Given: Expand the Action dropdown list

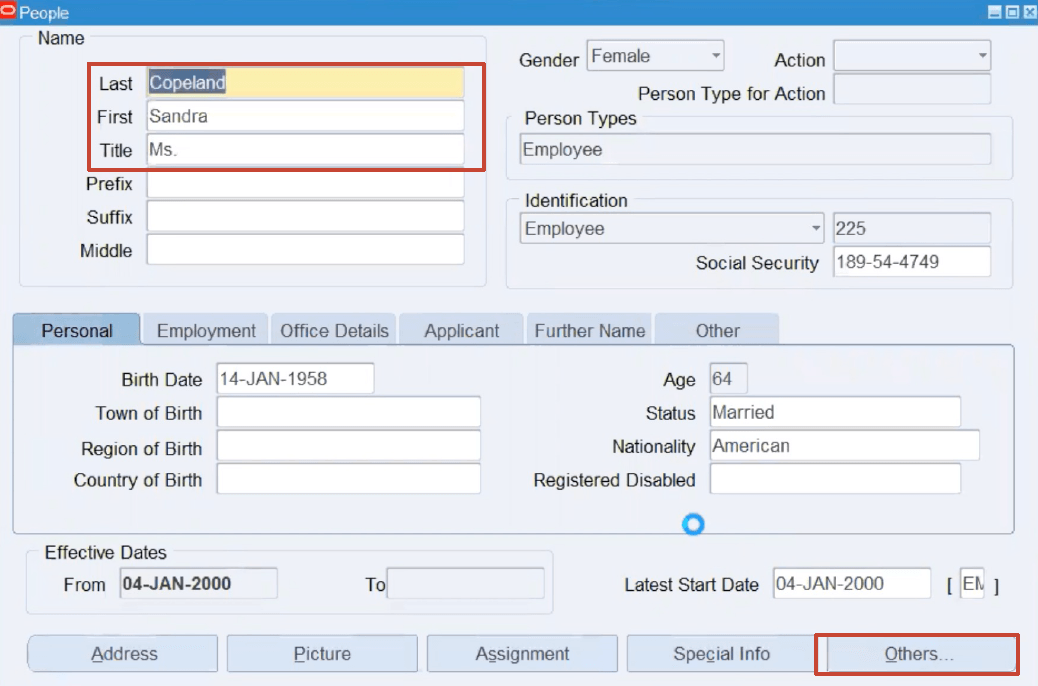Looking at the screenshot, I should tap(982, 56).
